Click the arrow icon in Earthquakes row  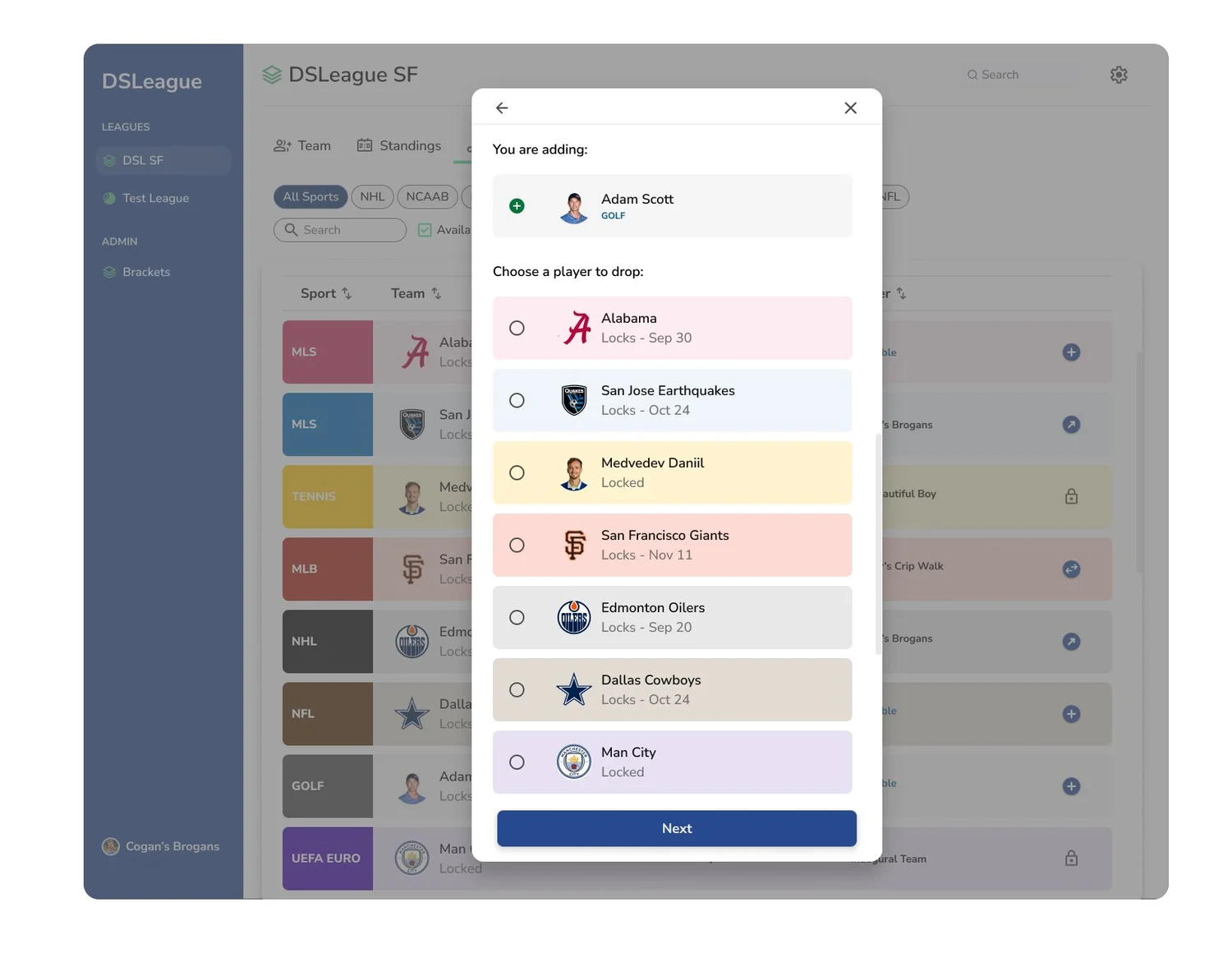click(1071, 425)
